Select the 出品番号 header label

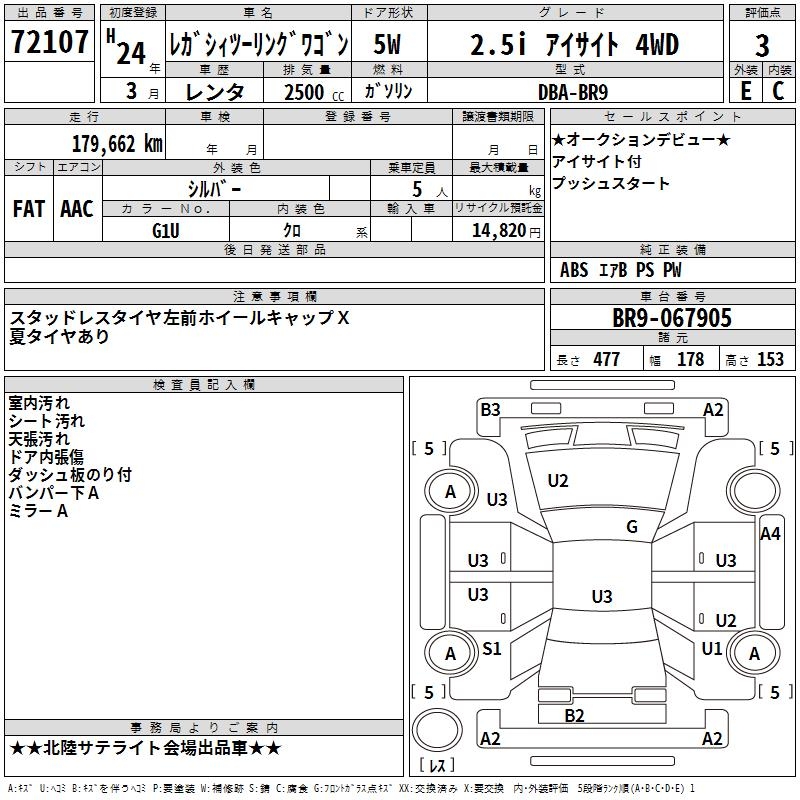tap(49, 13)
